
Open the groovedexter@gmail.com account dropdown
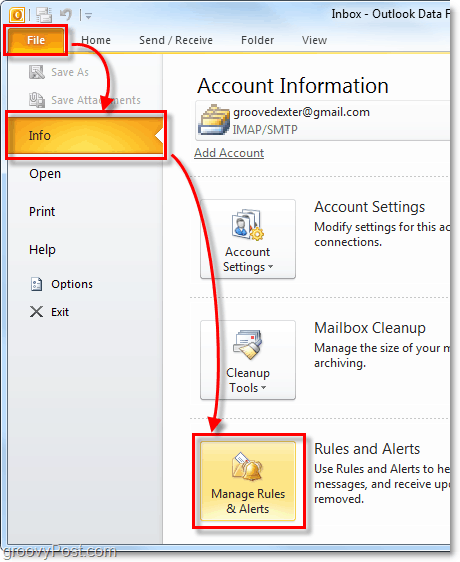coord(322,120)
